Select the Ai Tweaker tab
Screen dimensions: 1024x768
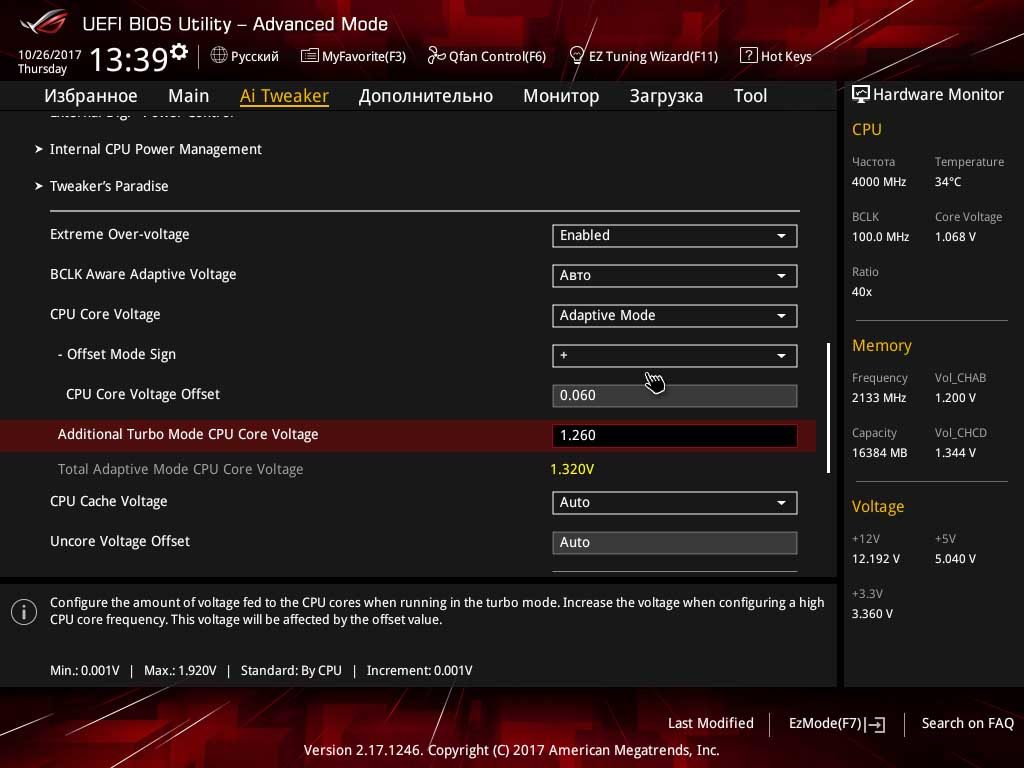[x=284, y=96]
